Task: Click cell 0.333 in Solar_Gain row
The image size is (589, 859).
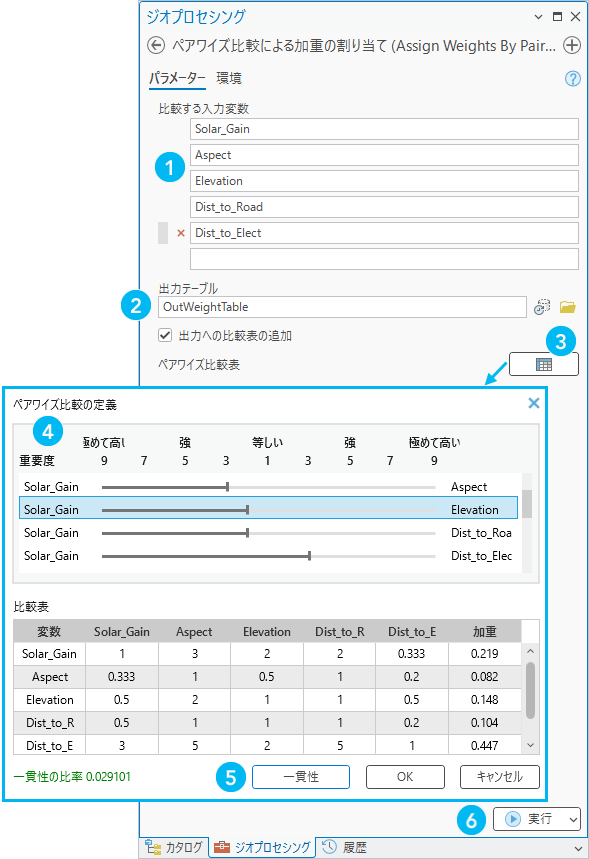Action: pyautogui.click(x=411, y=654)
